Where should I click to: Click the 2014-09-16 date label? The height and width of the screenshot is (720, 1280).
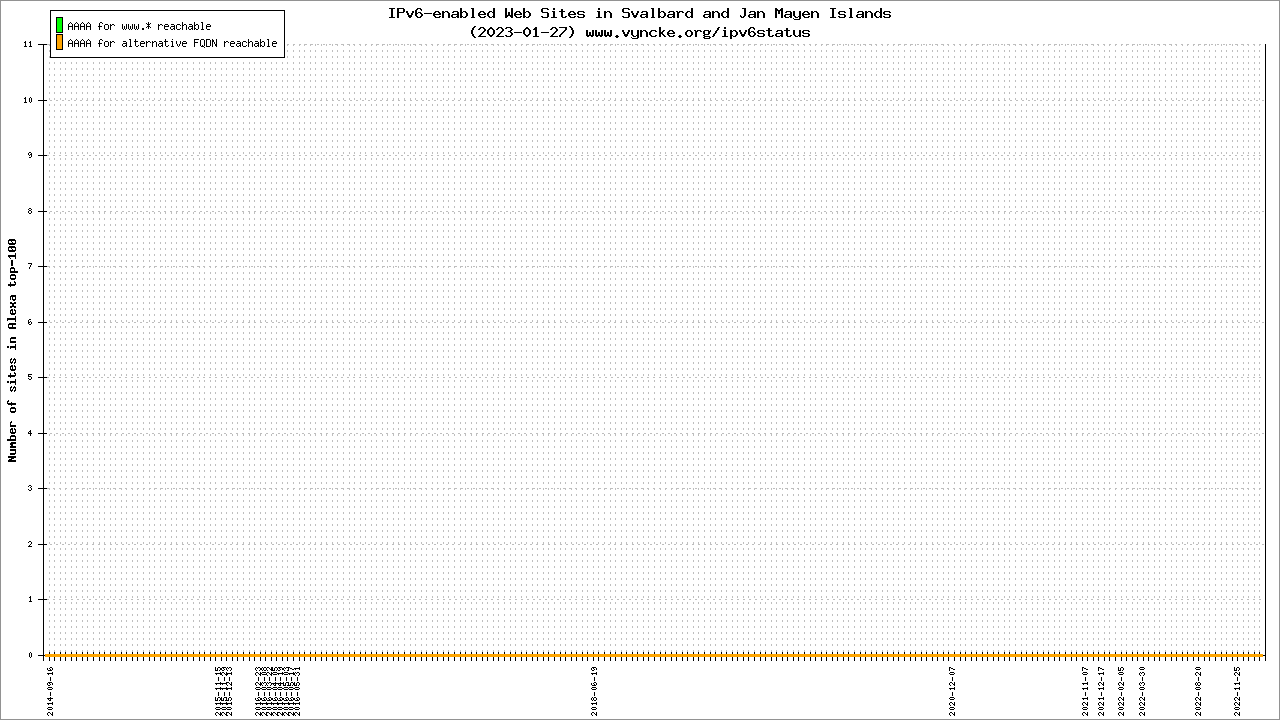[50, 691]
